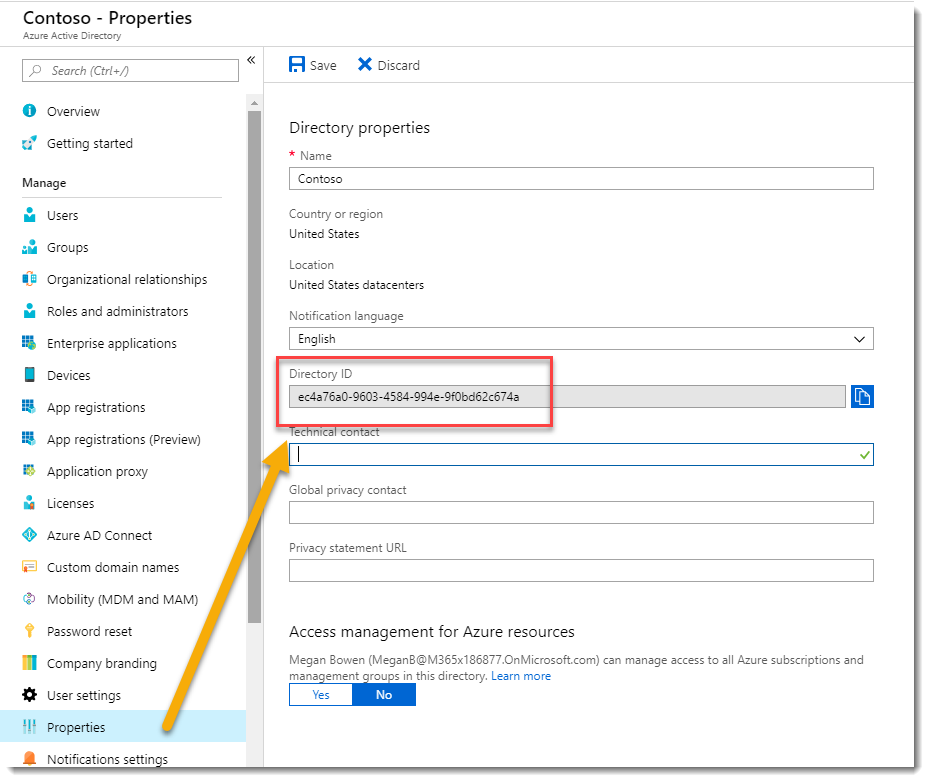Open the Notification language dropdown
The width and height of the screenshot is (929, 782).
(x=581, y=339)
